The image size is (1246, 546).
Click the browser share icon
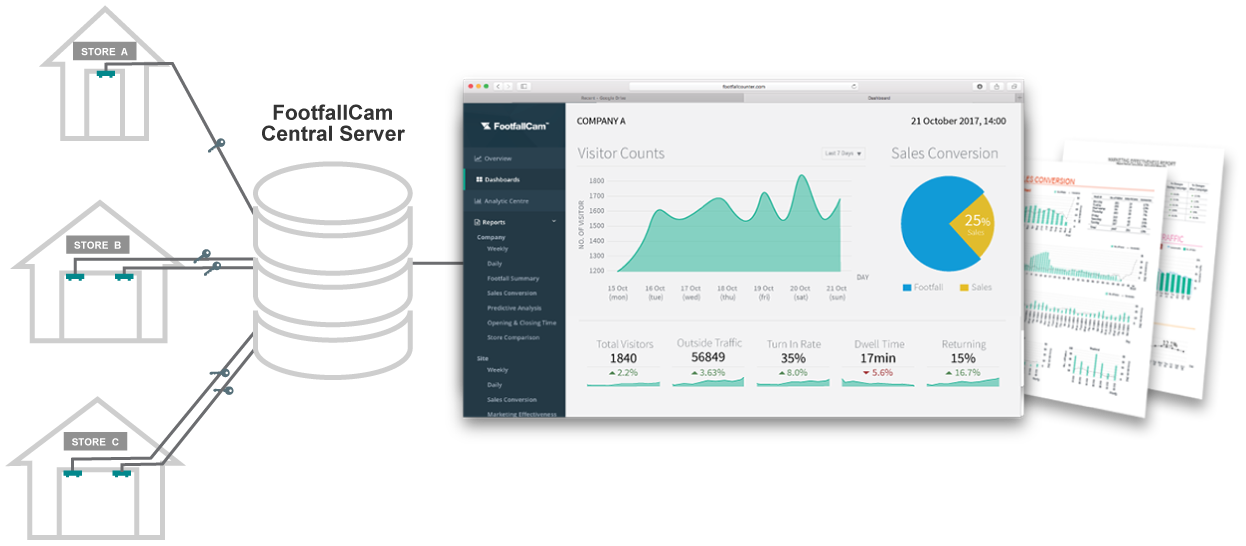click(996, 87)
